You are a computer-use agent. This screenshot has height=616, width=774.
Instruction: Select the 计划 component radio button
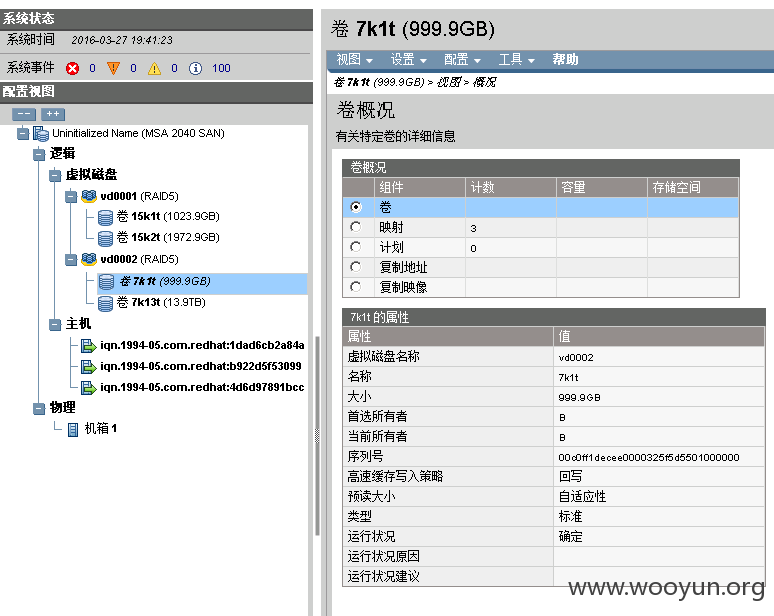pyautogui.click(x=355, y=247)
